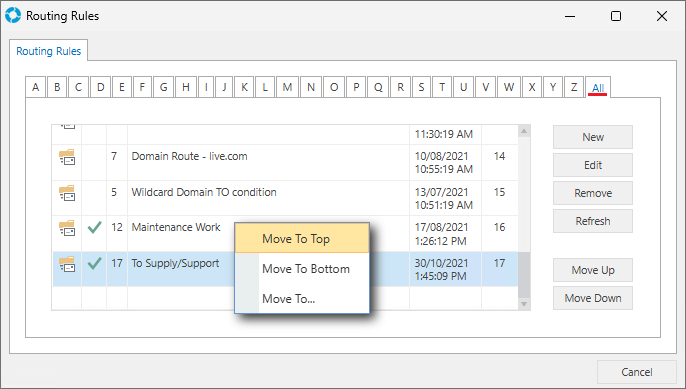
Task: Toggle the green checkmark on Maintenance Work
Action: (94, 227)
